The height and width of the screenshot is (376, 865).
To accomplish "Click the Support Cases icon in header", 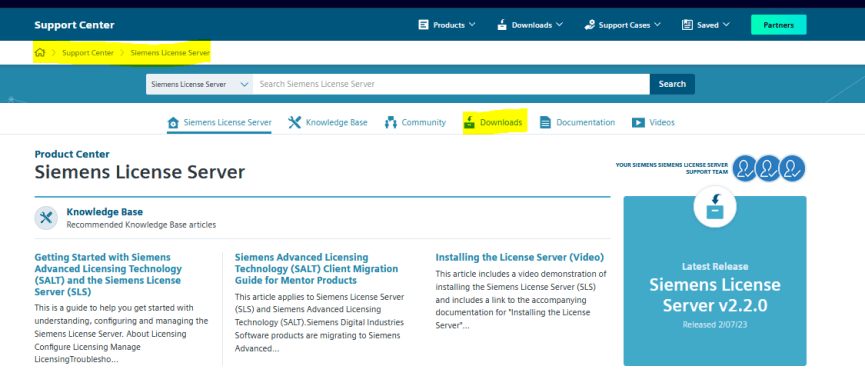I will tap(590, 25).
